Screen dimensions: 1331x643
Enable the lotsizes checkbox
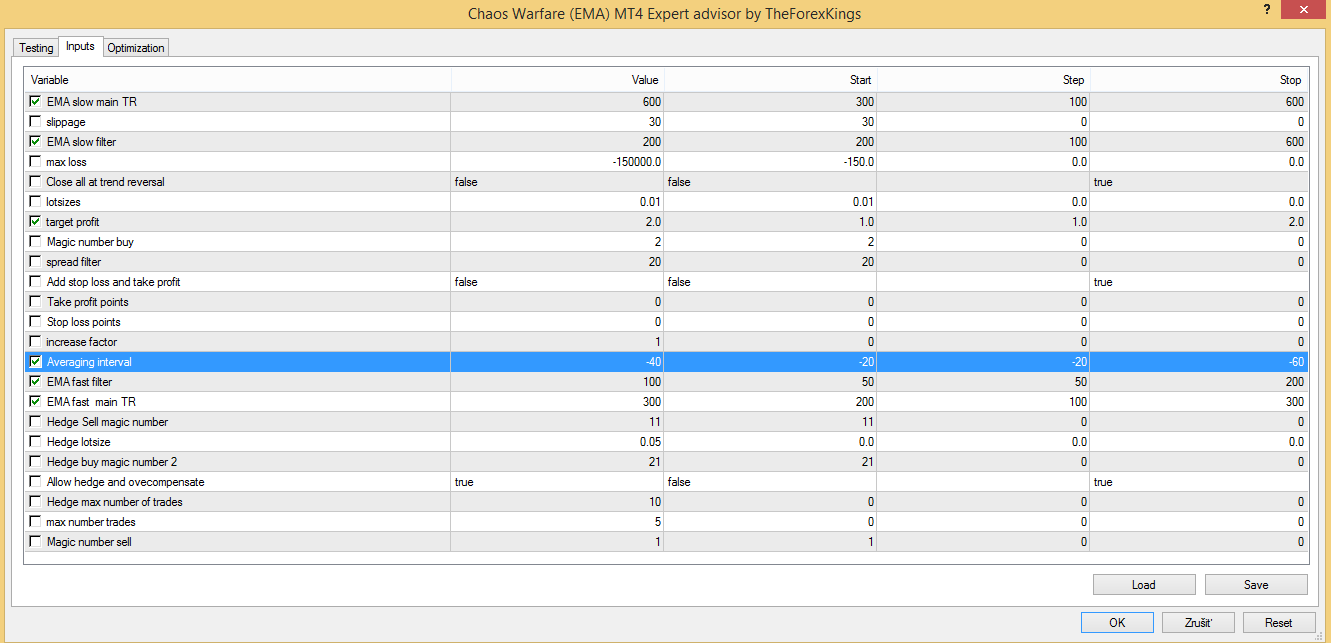tap(36, 202)
